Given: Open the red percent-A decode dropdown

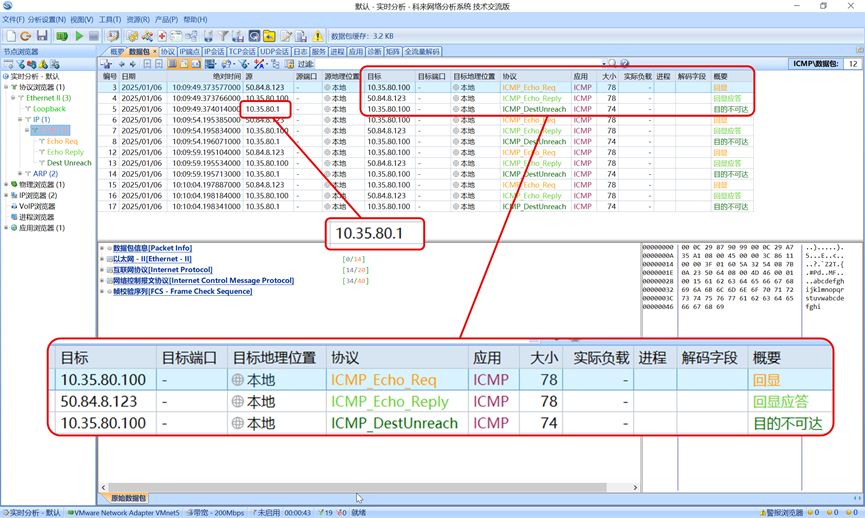Looking at the screenshot, I should [260, 64].
